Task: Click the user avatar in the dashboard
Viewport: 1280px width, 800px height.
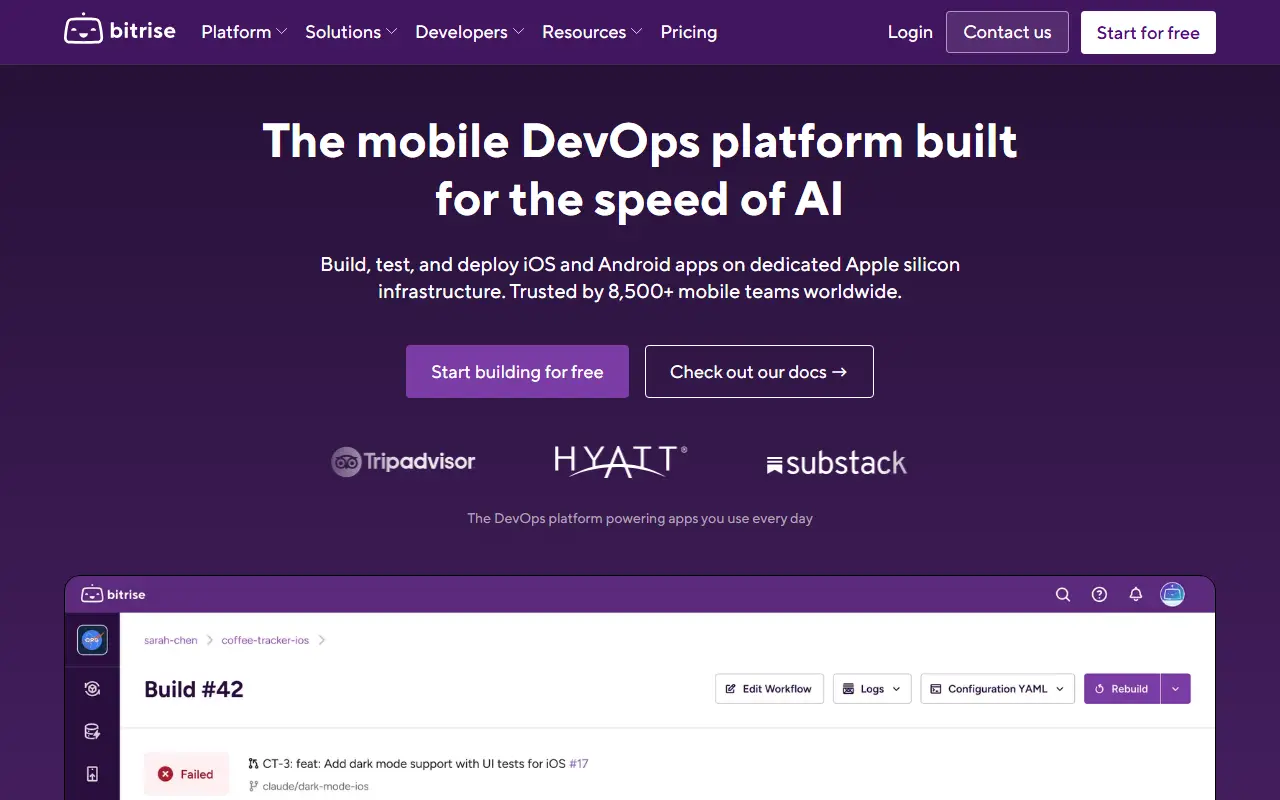Action: (x=1172, y=594)
